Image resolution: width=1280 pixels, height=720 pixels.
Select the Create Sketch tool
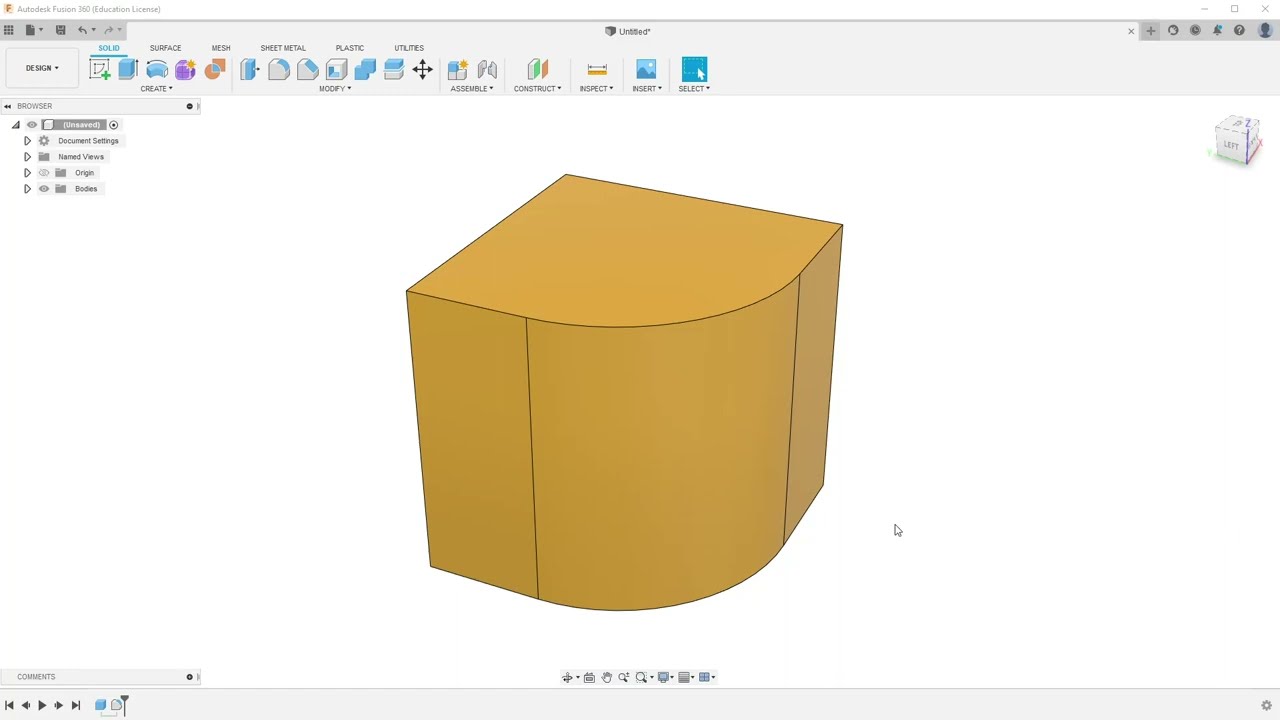[99, 69]
